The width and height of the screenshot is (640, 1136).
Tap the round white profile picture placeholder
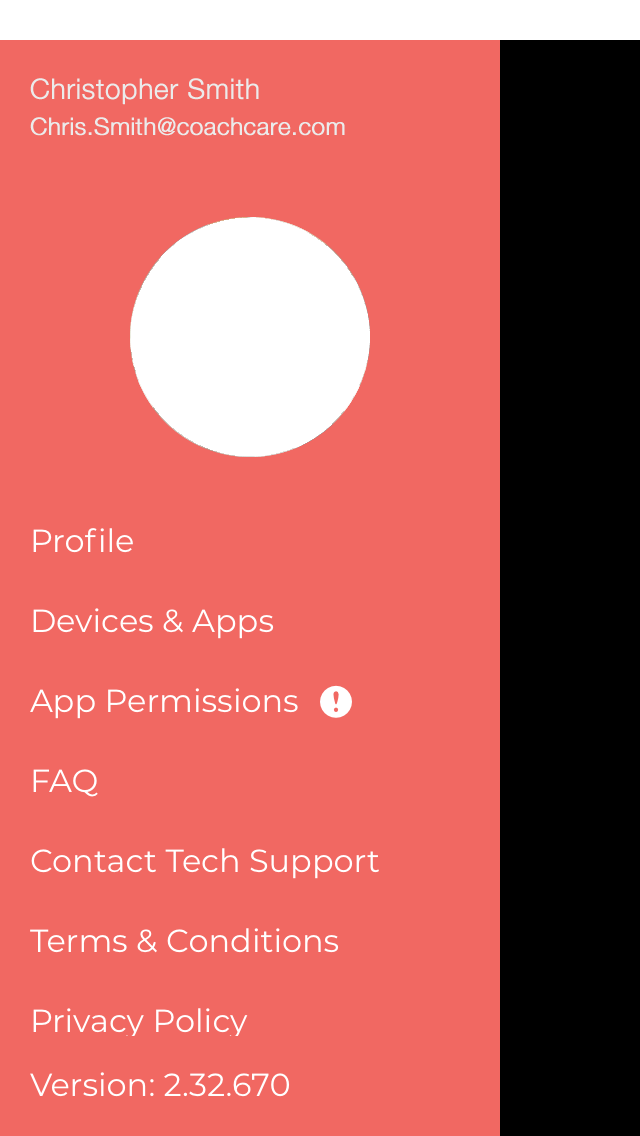click(250, 337)
